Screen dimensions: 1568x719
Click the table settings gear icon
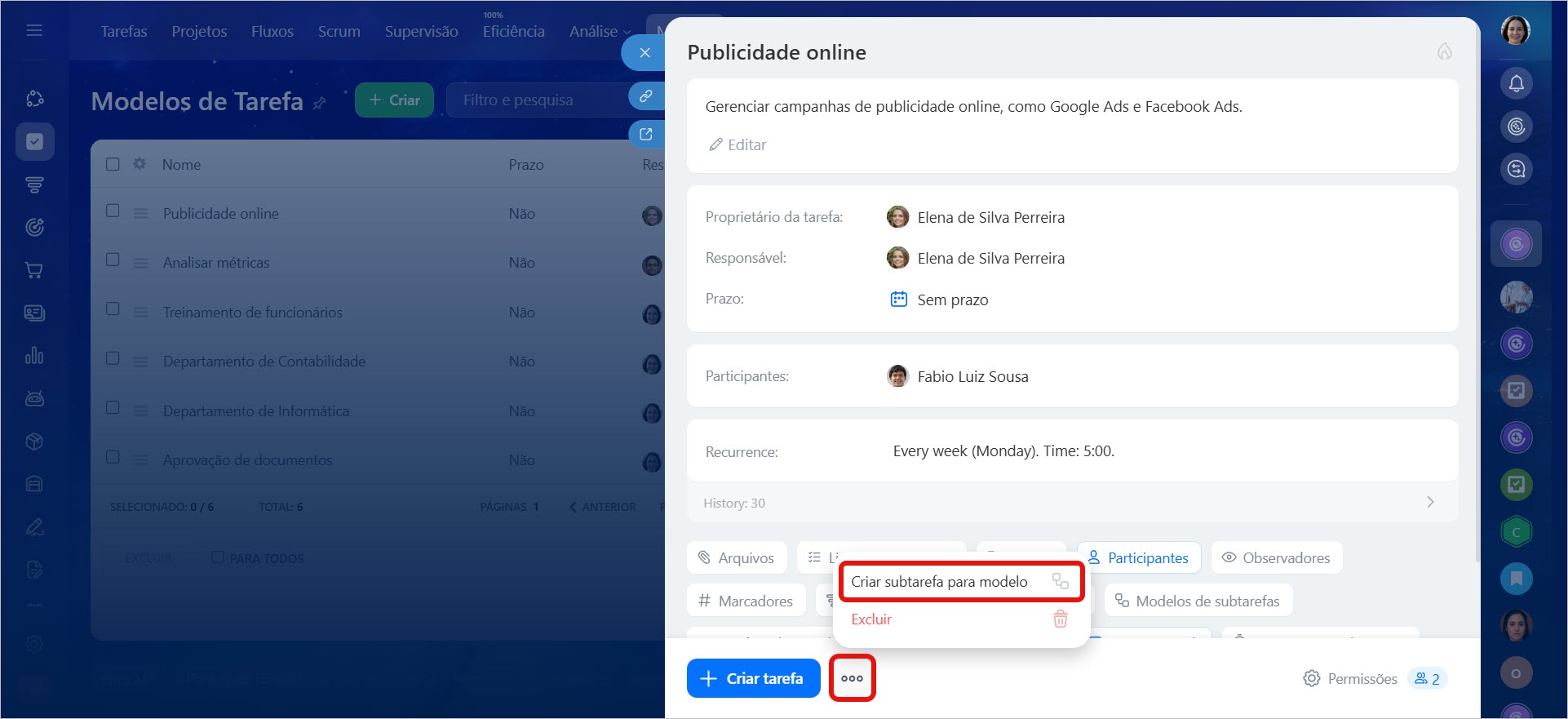click(140, 164)
